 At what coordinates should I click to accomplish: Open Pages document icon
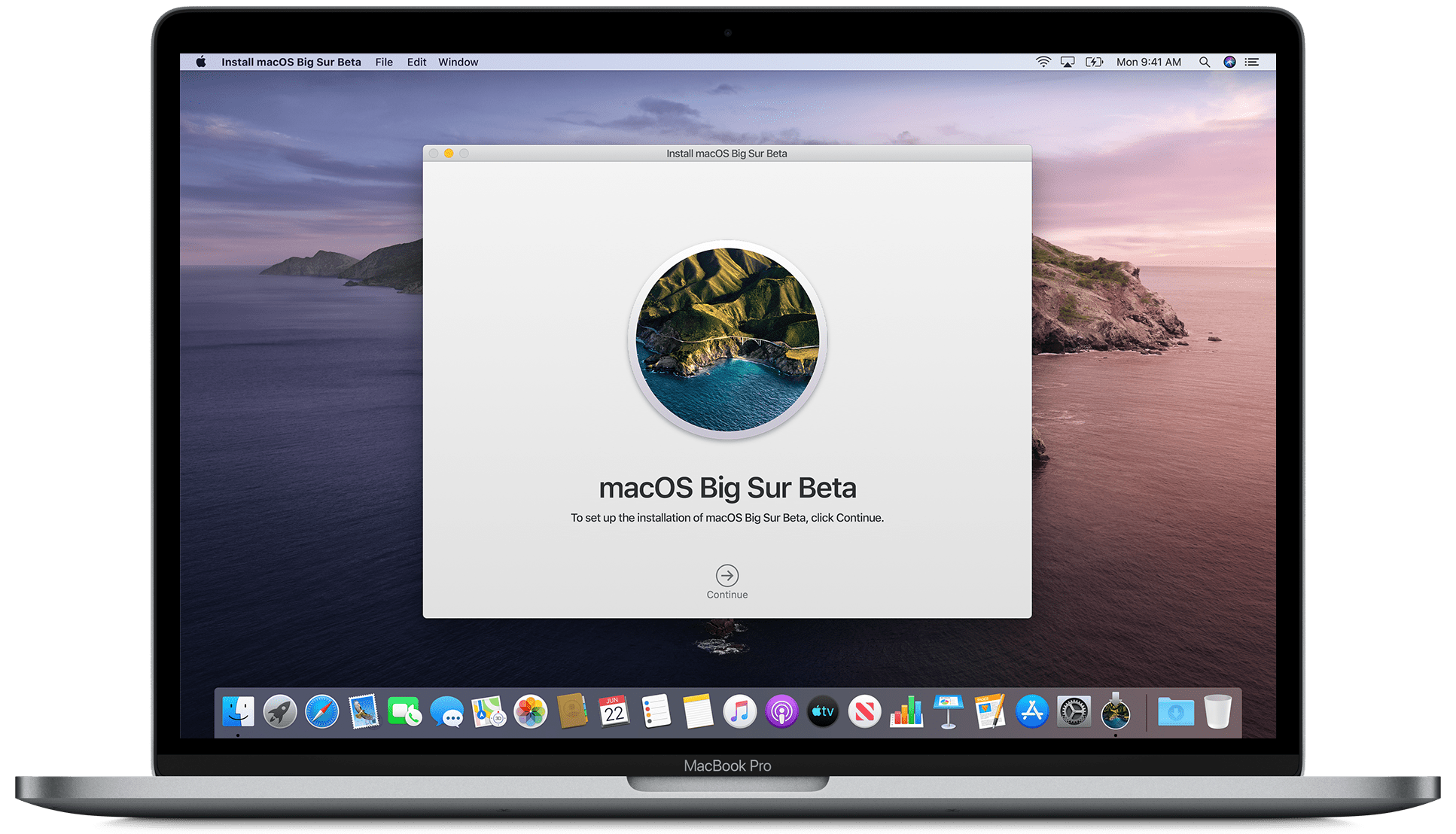(990, 711)
